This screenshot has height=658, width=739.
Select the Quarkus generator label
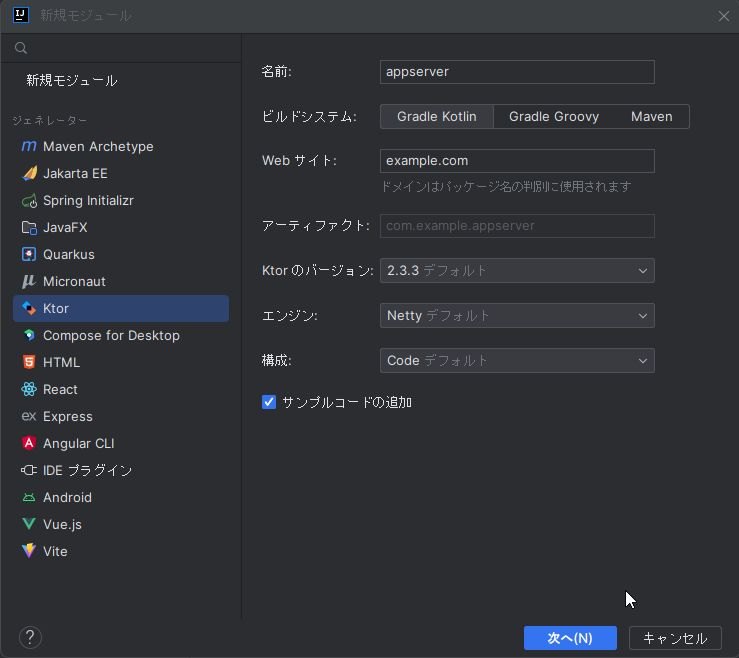click(x=69, y=255)
